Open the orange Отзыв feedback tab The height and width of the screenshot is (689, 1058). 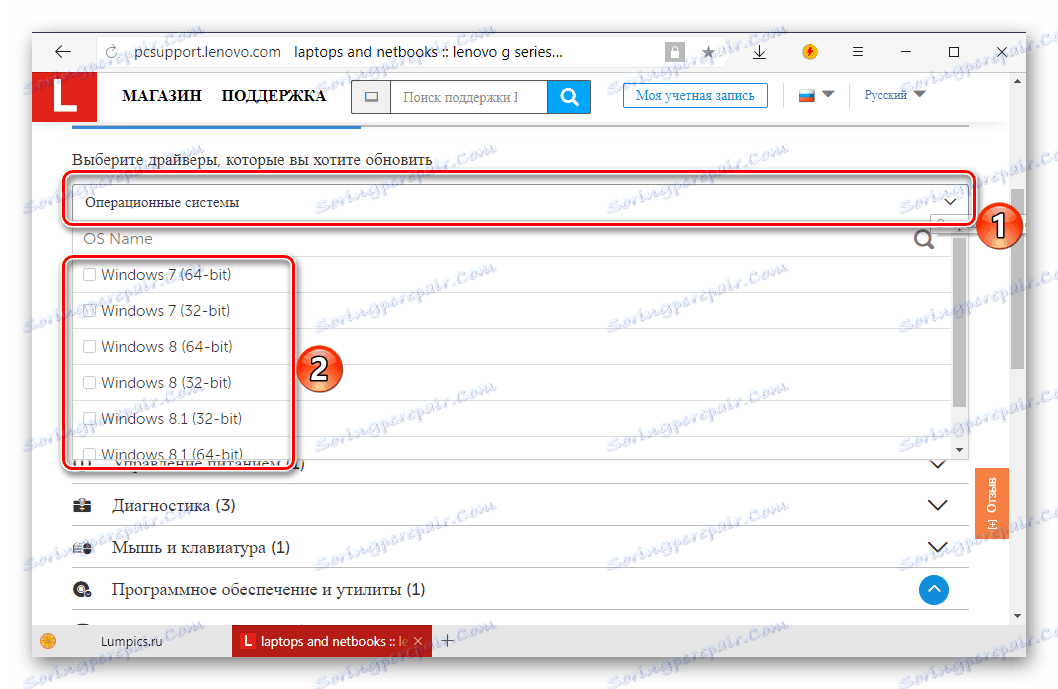coord(991,503)
